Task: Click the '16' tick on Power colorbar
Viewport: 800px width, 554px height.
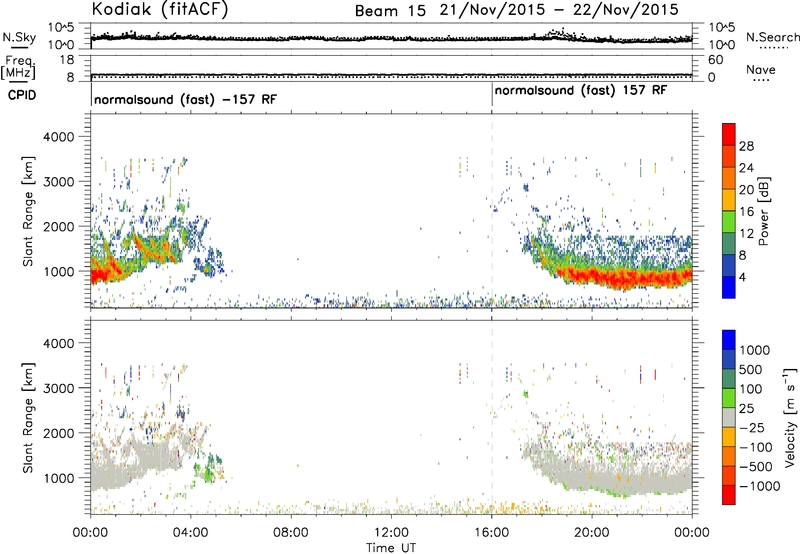Action: (746, 212)
